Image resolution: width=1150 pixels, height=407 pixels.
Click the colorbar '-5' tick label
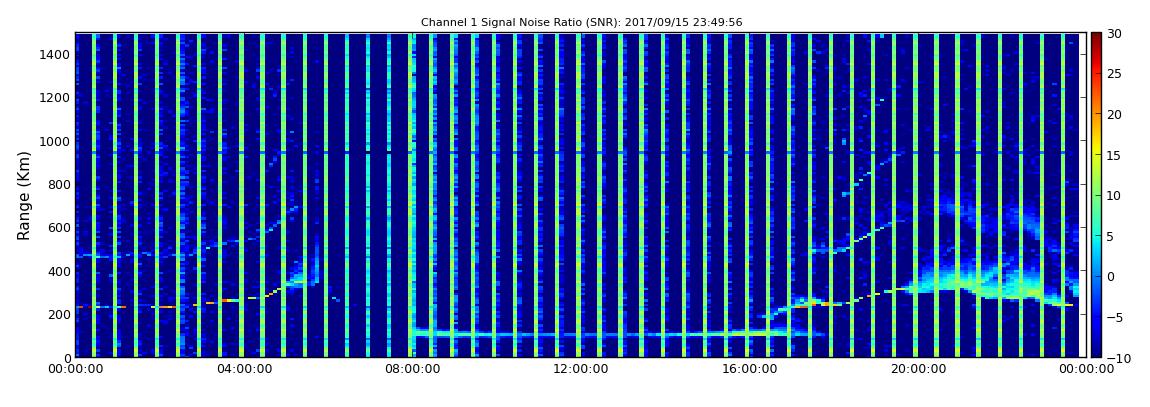1115,317
